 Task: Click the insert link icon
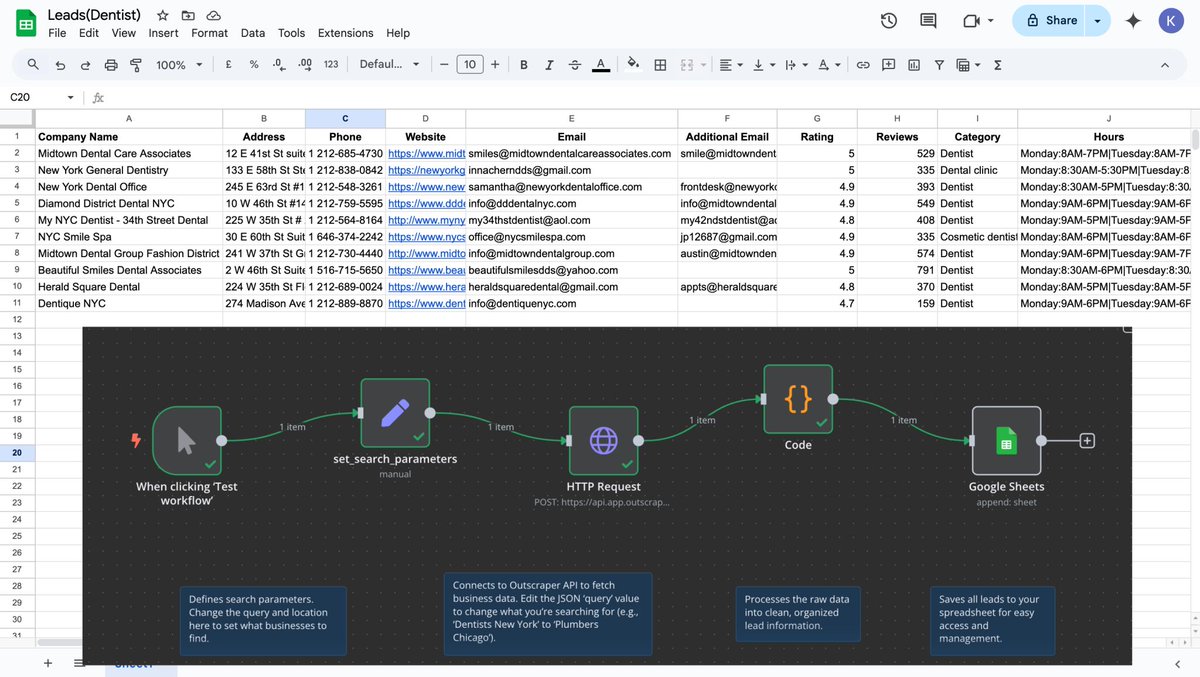tap(862, 65)
